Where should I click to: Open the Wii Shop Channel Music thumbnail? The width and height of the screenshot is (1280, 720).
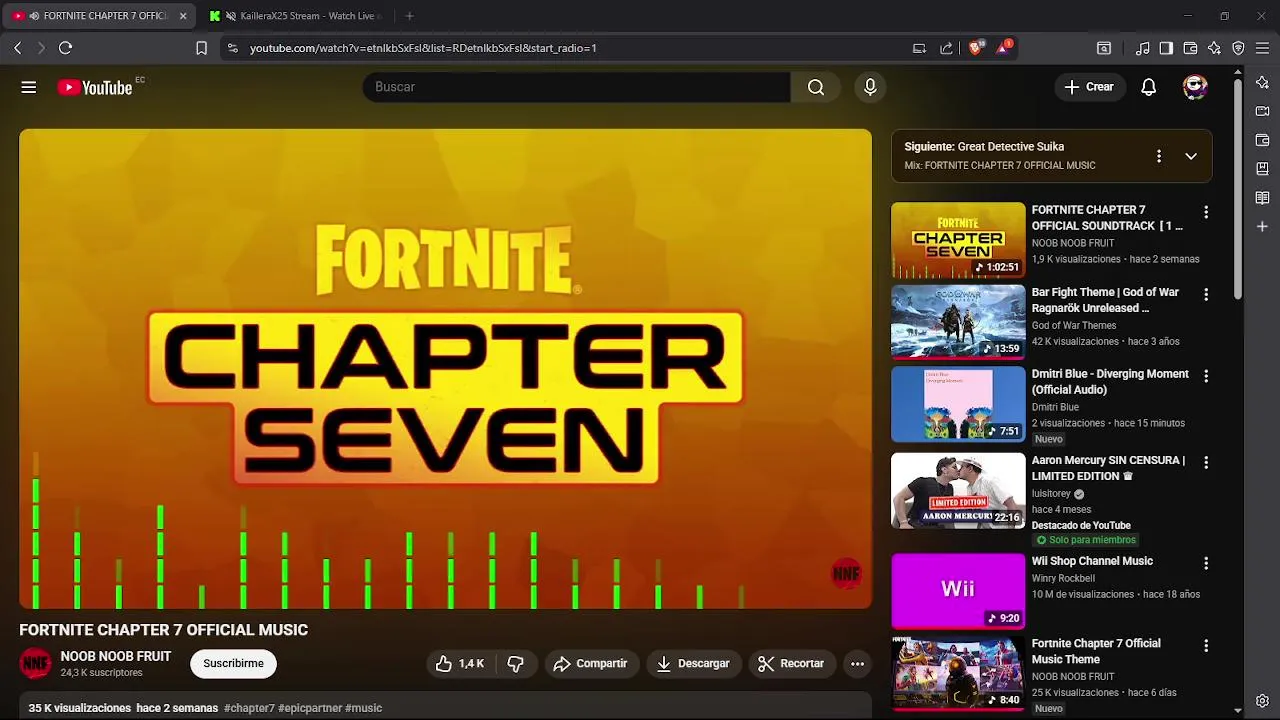(x=958, y=590)
